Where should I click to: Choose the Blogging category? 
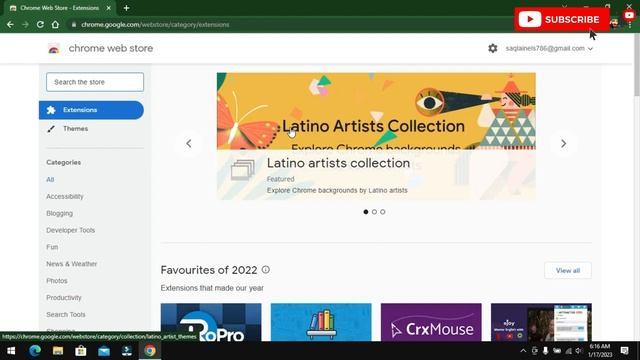pos(60,213)
